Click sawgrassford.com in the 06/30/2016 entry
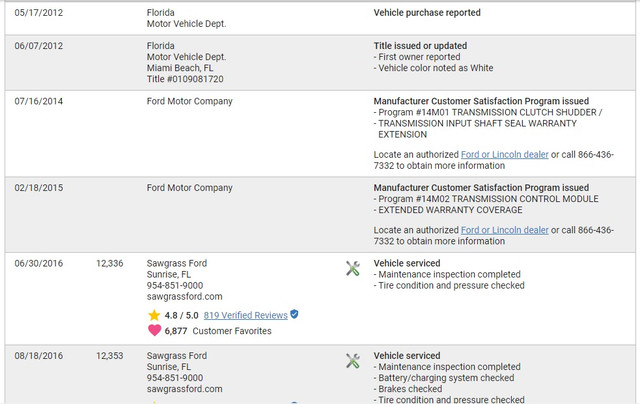 184,297
